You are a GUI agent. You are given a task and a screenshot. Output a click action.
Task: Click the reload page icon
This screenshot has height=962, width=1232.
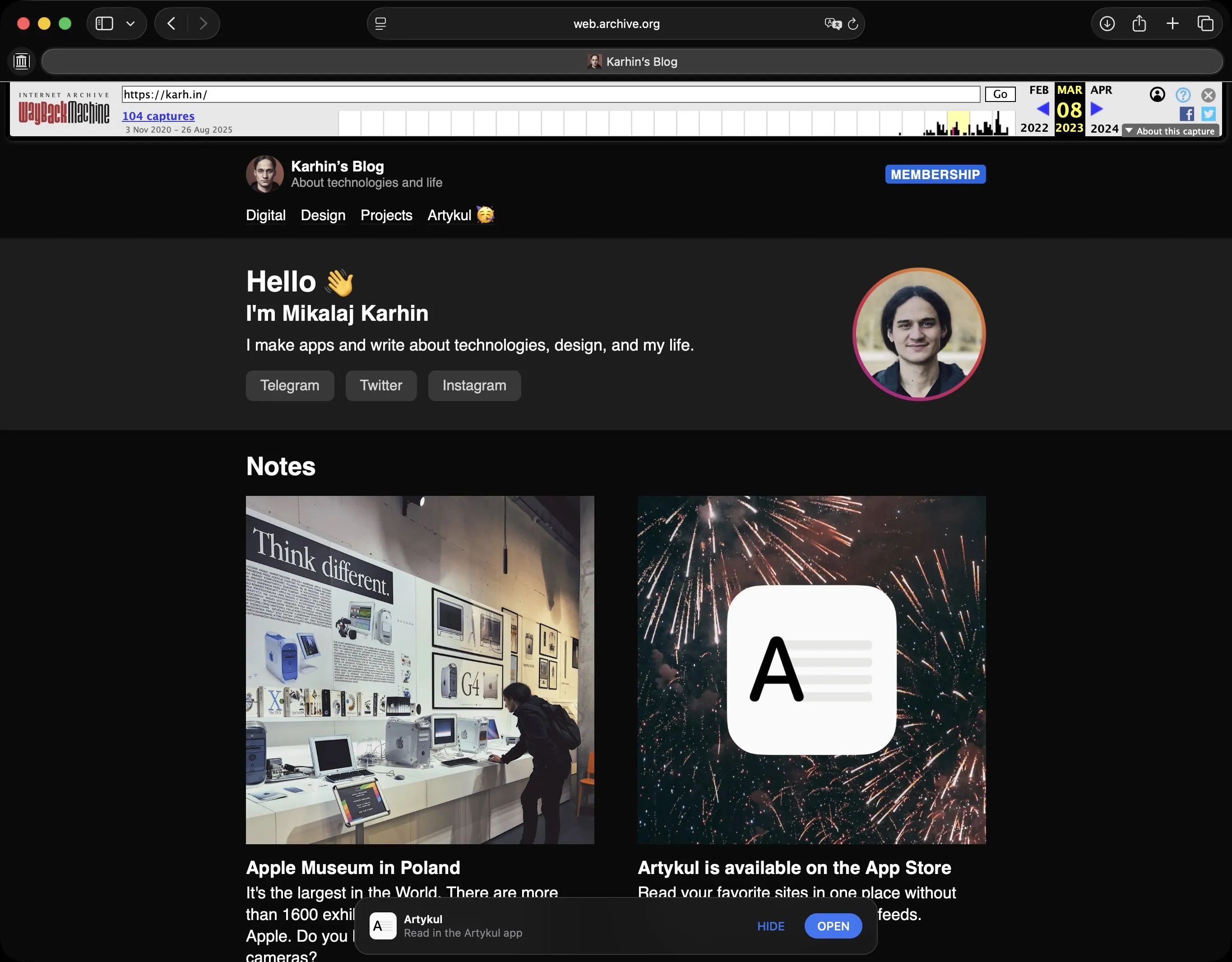pyautogui.click(x=853, y=23)
